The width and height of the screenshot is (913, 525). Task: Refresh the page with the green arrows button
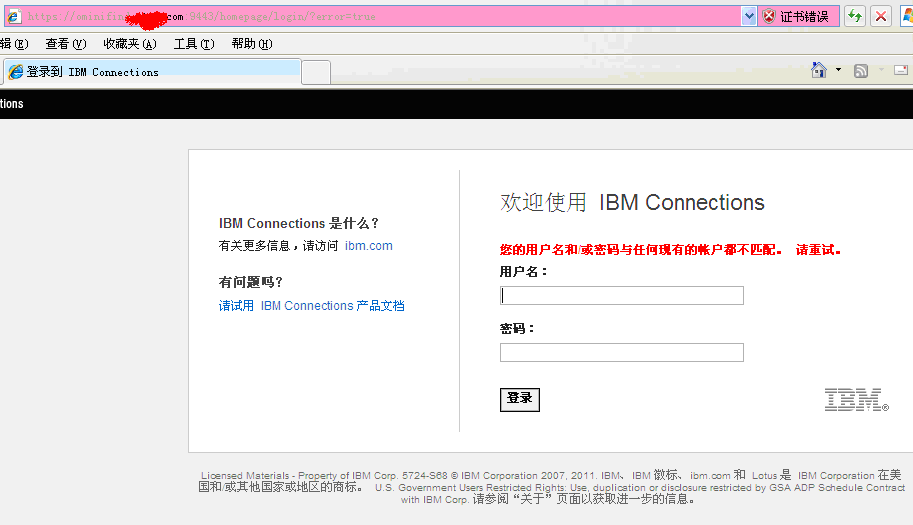(855, 16)
